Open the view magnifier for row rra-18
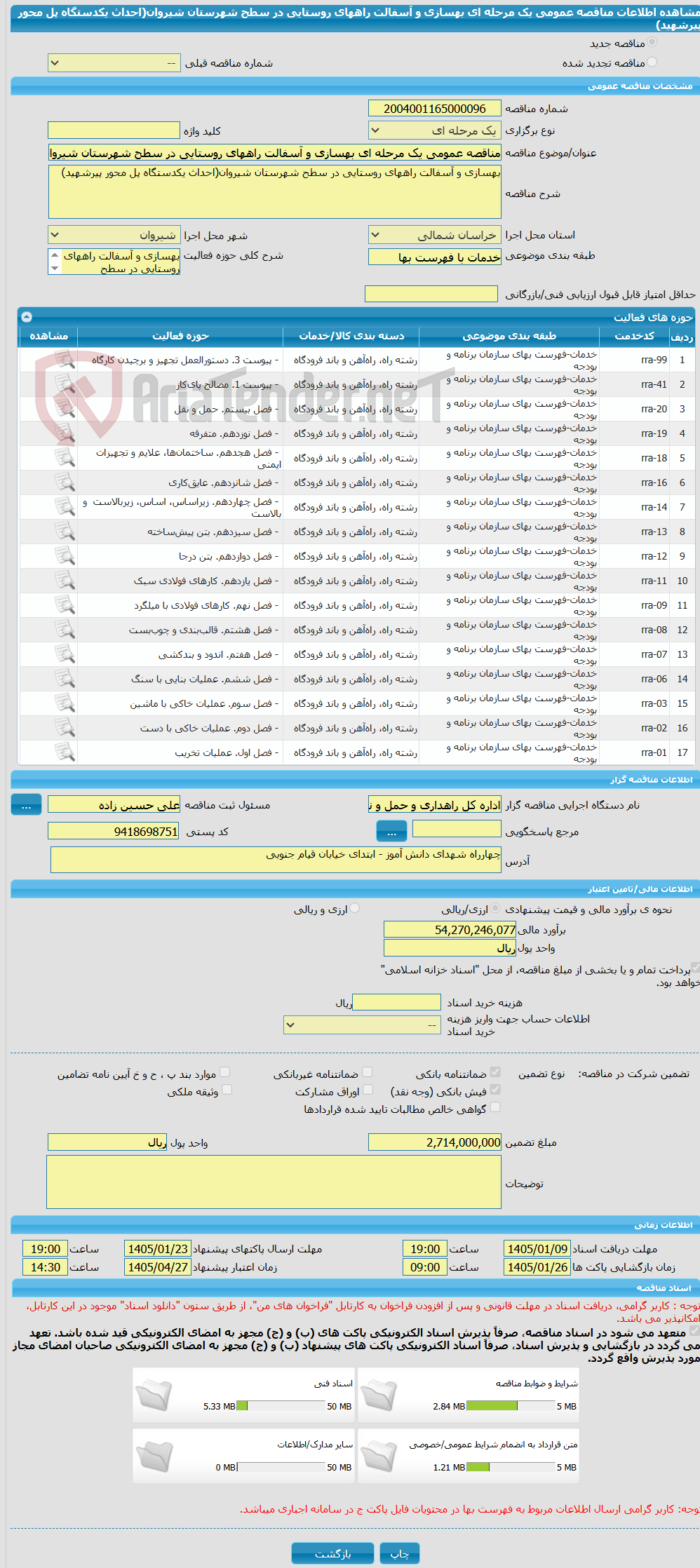Image resolution: width=700 pixels, height=1568 pixels. pyautogui.click(x=65, y=458)
